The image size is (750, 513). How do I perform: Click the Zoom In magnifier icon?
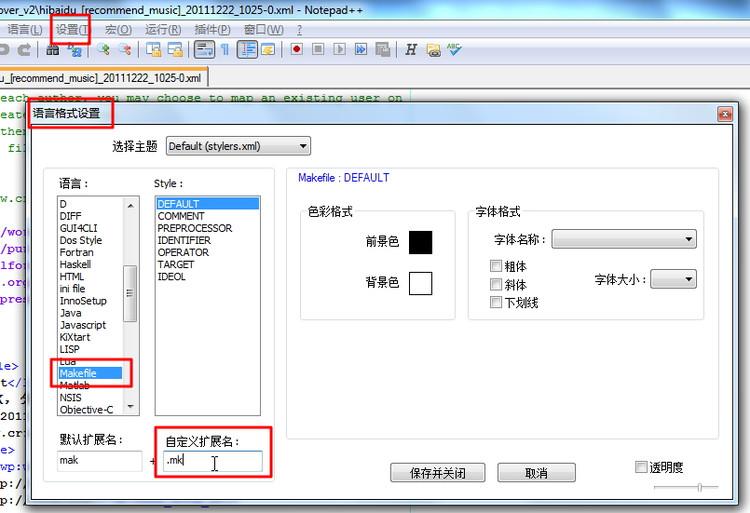point(103,49)
